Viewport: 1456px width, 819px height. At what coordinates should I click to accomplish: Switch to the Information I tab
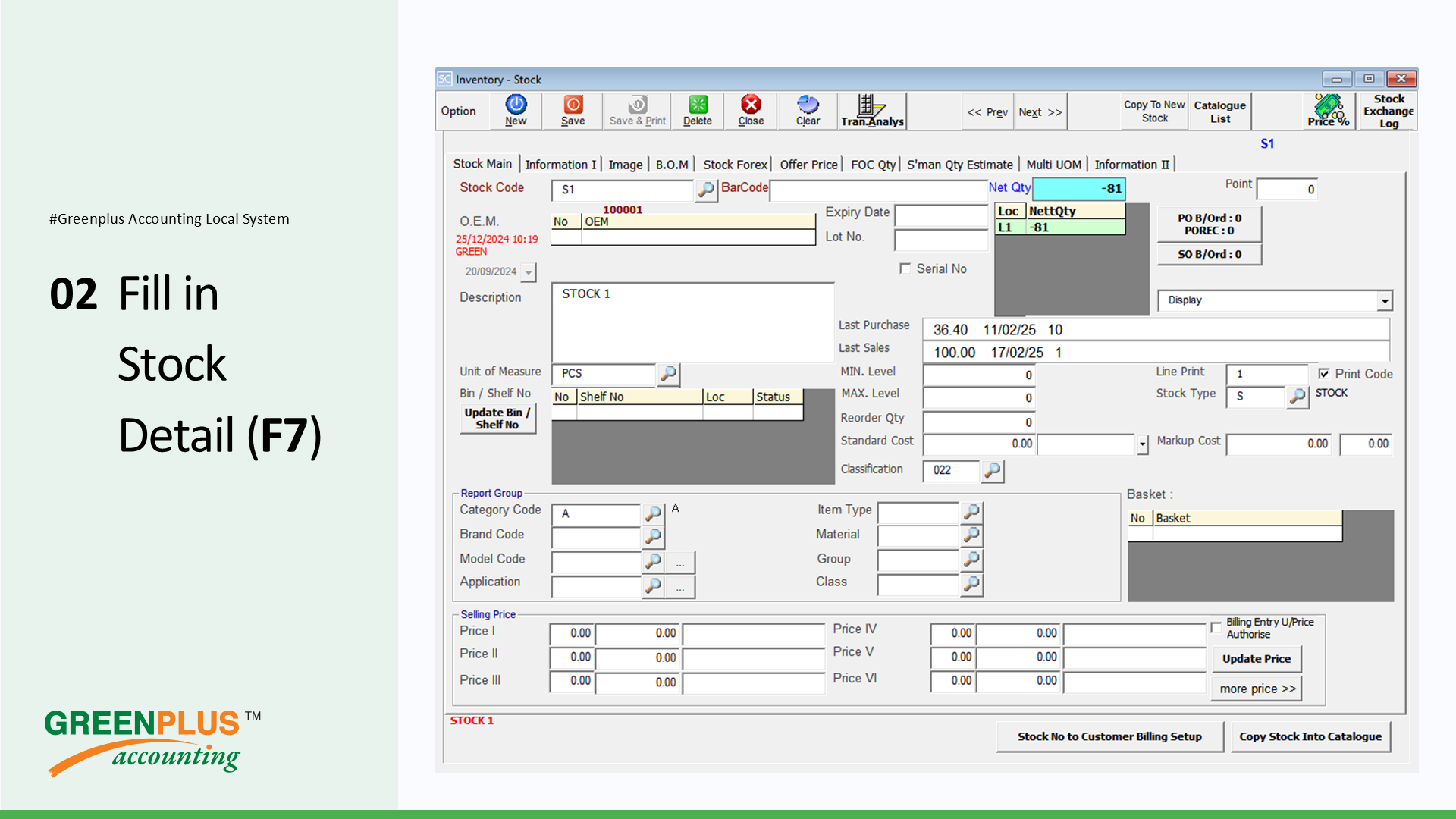560,165
